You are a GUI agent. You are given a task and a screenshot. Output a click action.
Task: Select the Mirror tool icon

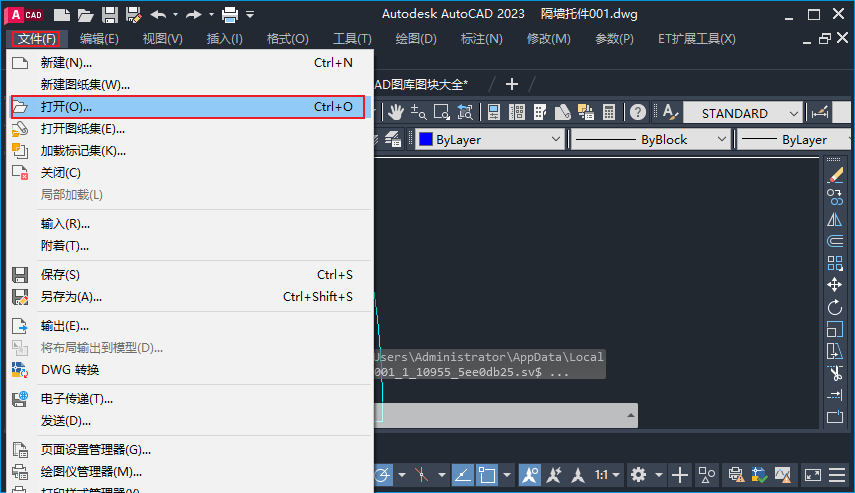pyautogui.click(x=835, y=219)
